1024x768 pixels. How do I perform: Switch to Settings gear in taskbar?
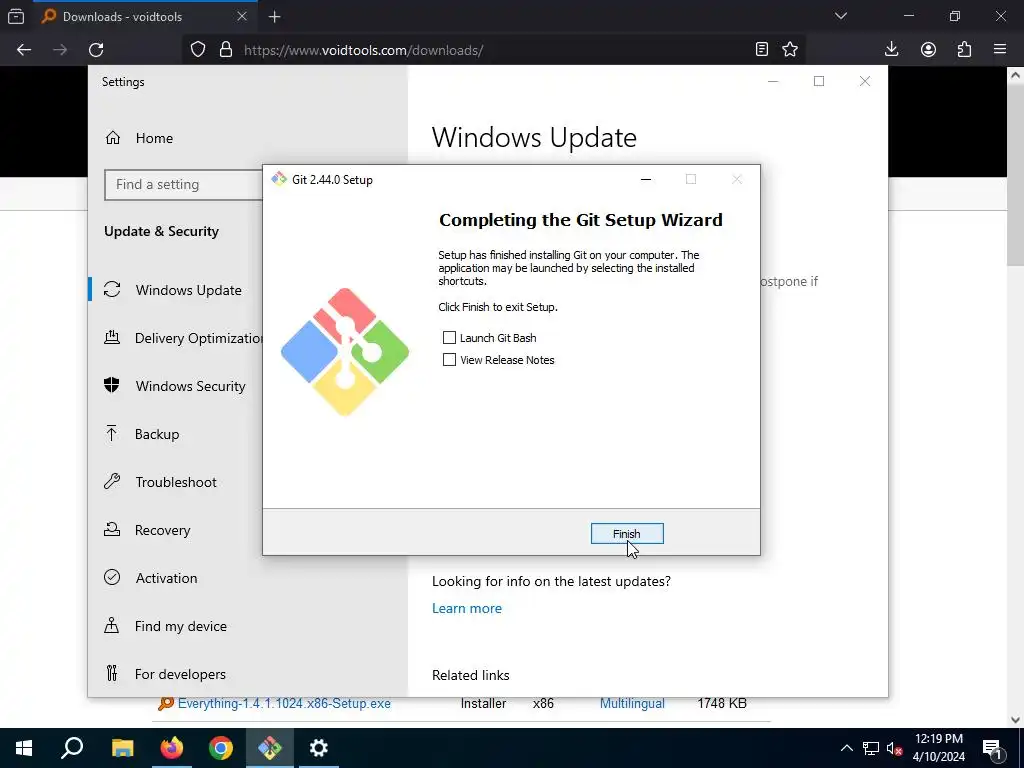[x=319, y=748]
